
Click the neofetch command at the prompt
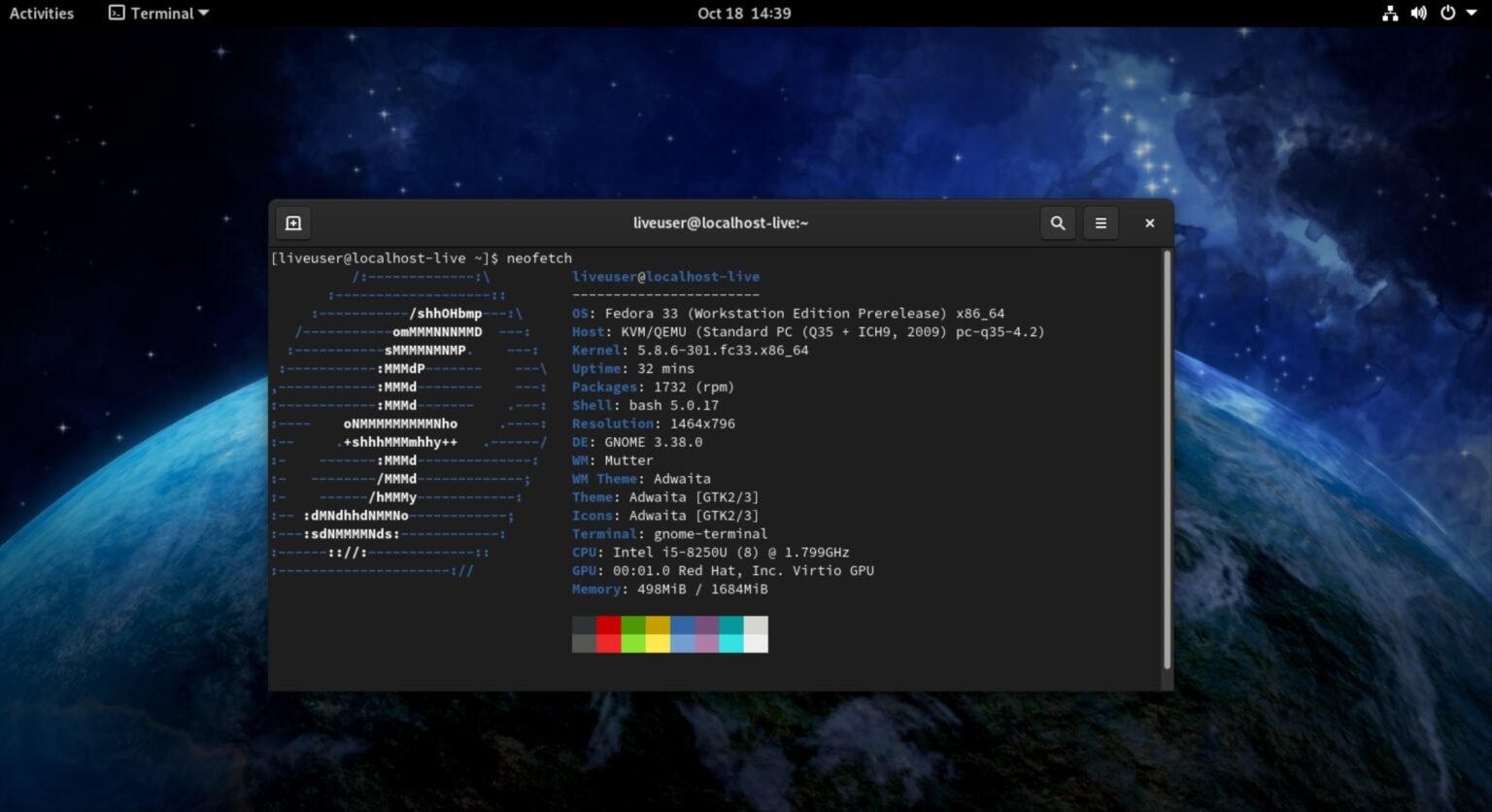pyautogui.click(x=539, y=258)
